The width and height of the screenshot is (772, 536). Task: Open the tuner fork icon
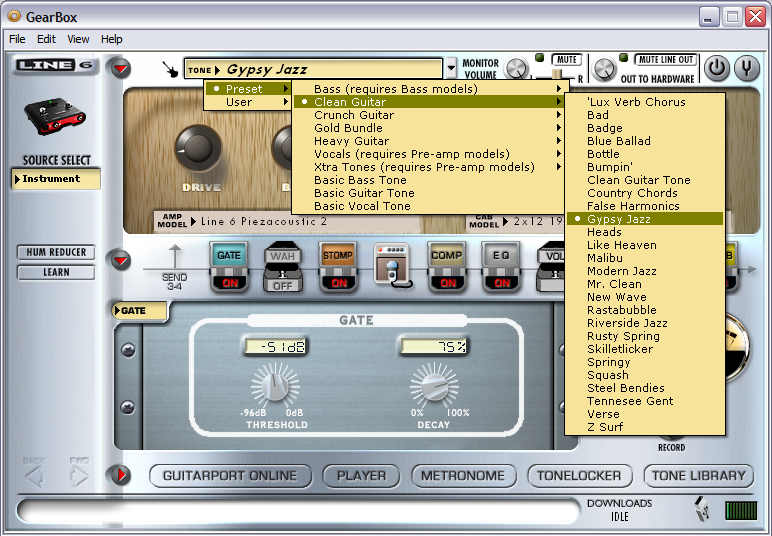pyautogui.click(x=746, y=68)
